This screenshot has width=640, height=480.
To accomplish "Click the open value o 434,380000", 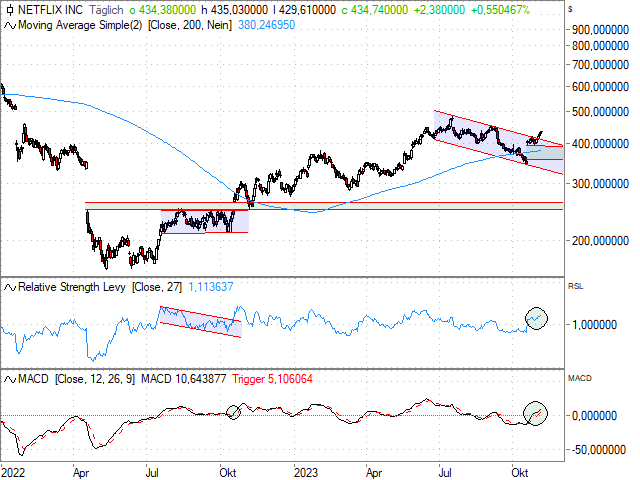I will 163,9.
